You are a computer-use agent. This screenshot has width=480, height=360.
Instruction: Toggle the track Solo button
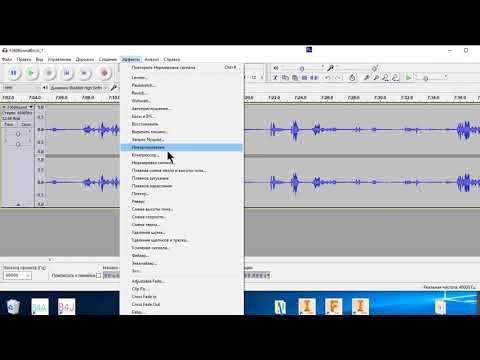[25, 124]
